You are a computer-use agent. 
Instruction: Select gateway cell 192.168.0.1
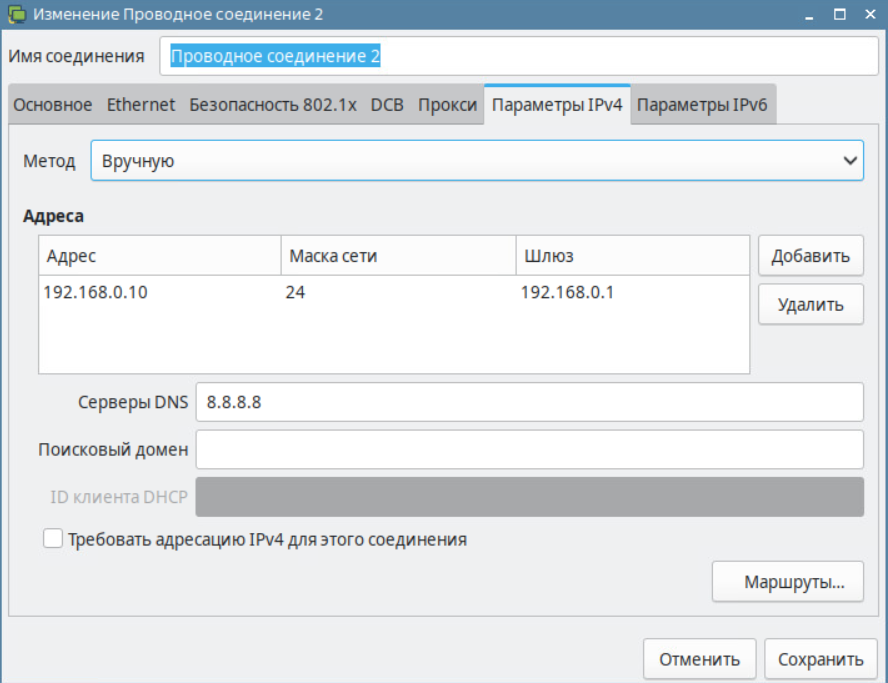[633, 292]
